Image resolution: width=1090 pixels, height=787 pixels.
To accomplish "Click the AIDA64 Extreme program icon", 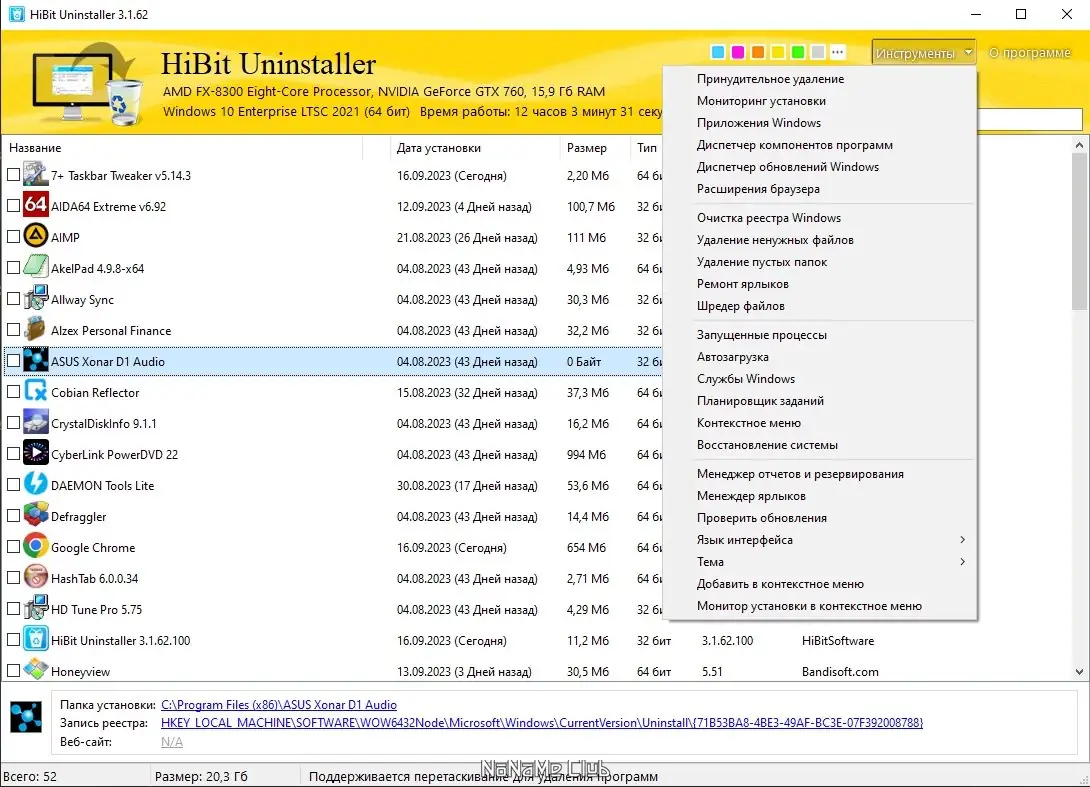I will click(35, 205).
